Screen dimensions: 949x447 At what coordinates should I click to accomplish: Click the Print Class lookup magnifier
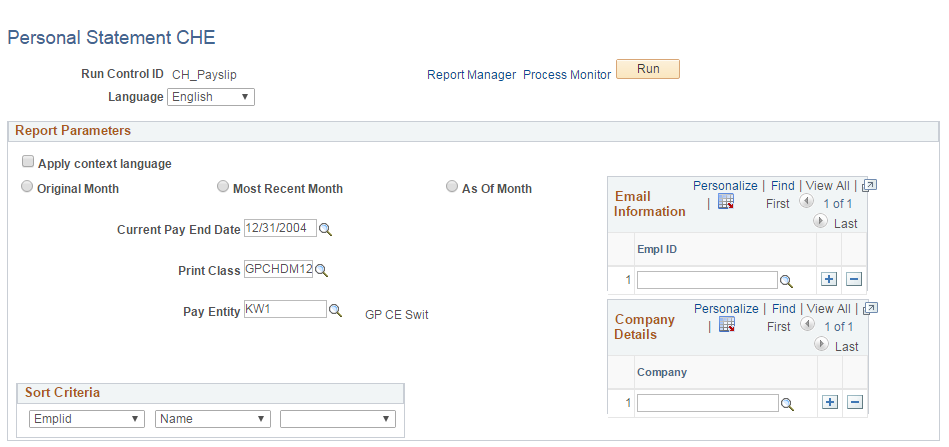click(321, 270)
